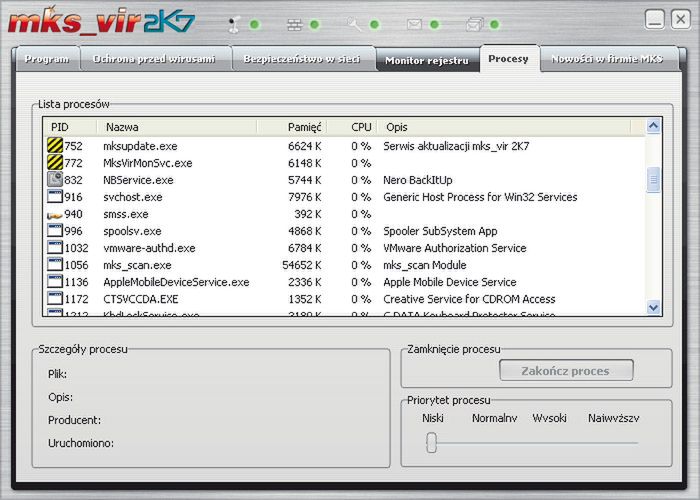
Task: Click the mksupdate.exe striped process icon
Action: [55, 146]
